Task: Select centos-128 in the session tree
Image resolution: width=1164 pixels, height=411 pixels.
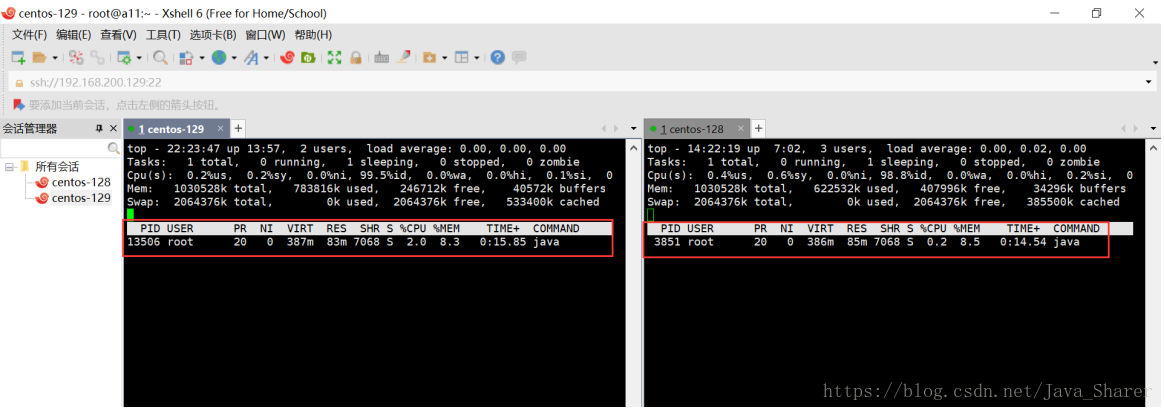Action: click(81, 183)
